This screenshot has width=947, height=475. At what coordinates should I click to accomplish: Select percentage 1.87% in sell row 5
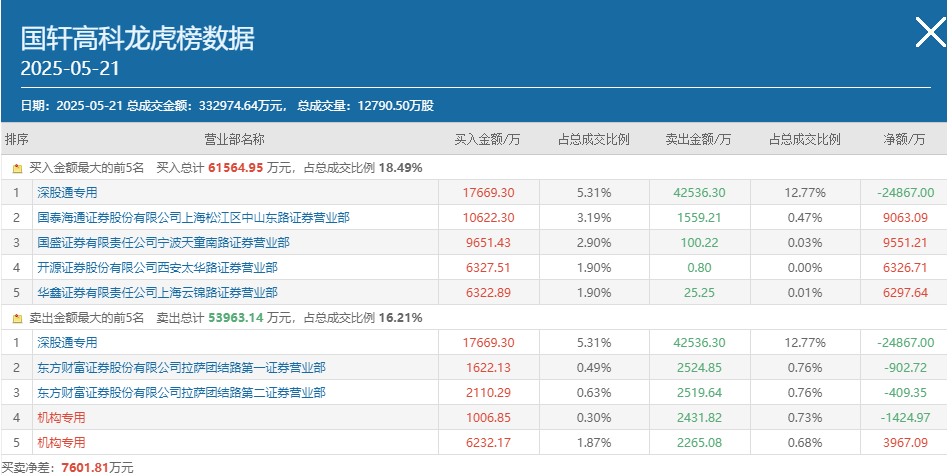point(594,442)
